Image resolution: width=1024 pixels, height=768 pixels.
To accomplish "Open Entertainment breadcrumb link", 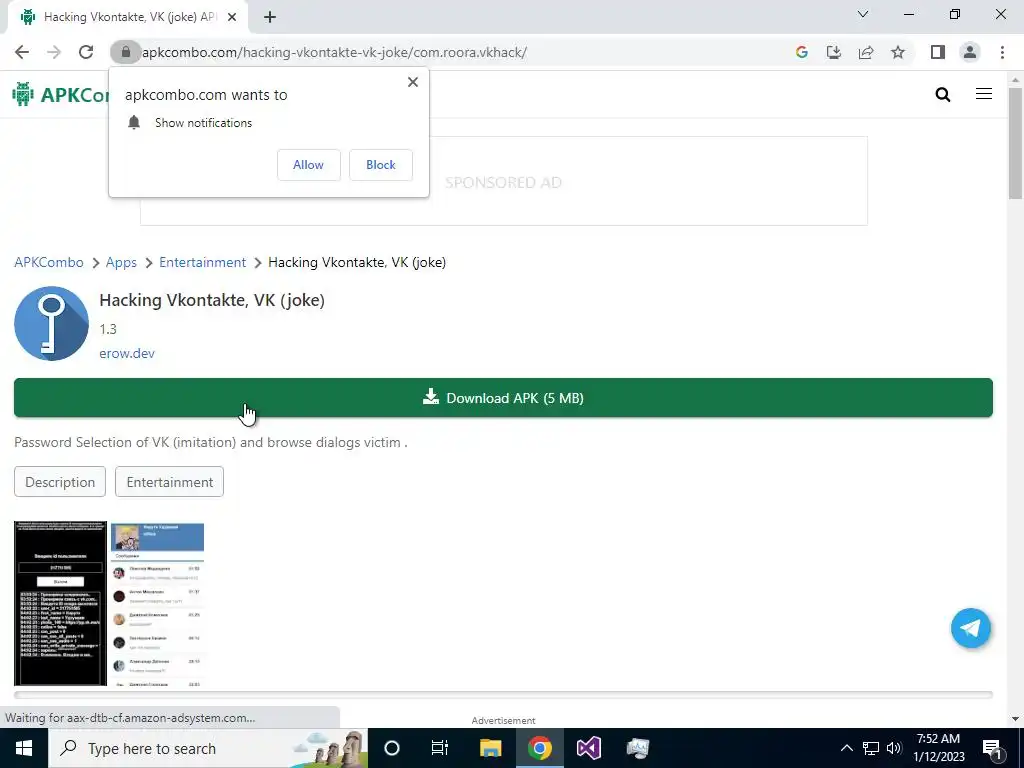I will (x=202, y=263).
